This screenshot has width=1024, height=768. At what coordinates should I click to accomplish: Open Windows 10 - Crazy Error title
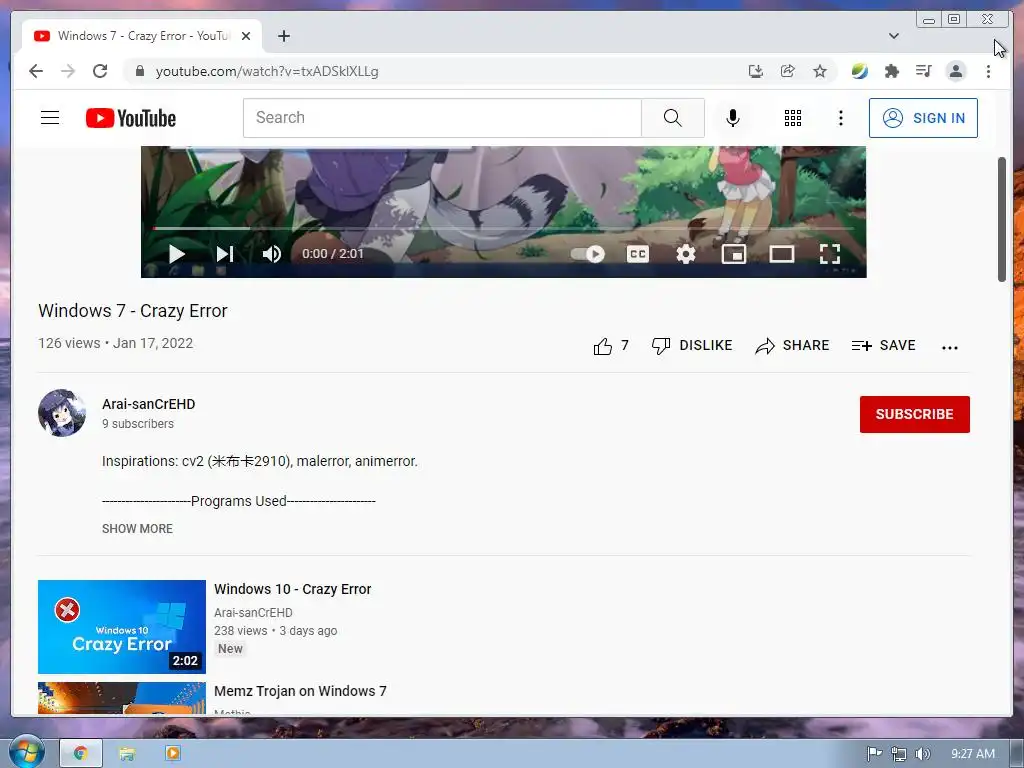(x=293, y=589)
